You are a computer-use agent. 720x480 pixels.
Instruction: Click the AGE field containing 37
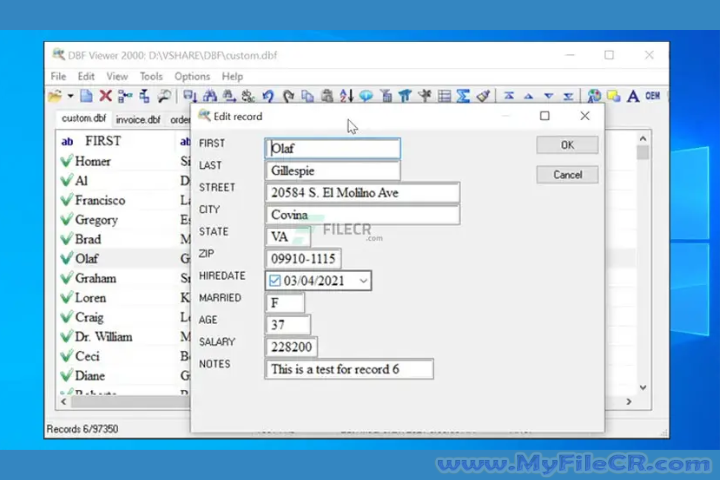tap(288, 325)
